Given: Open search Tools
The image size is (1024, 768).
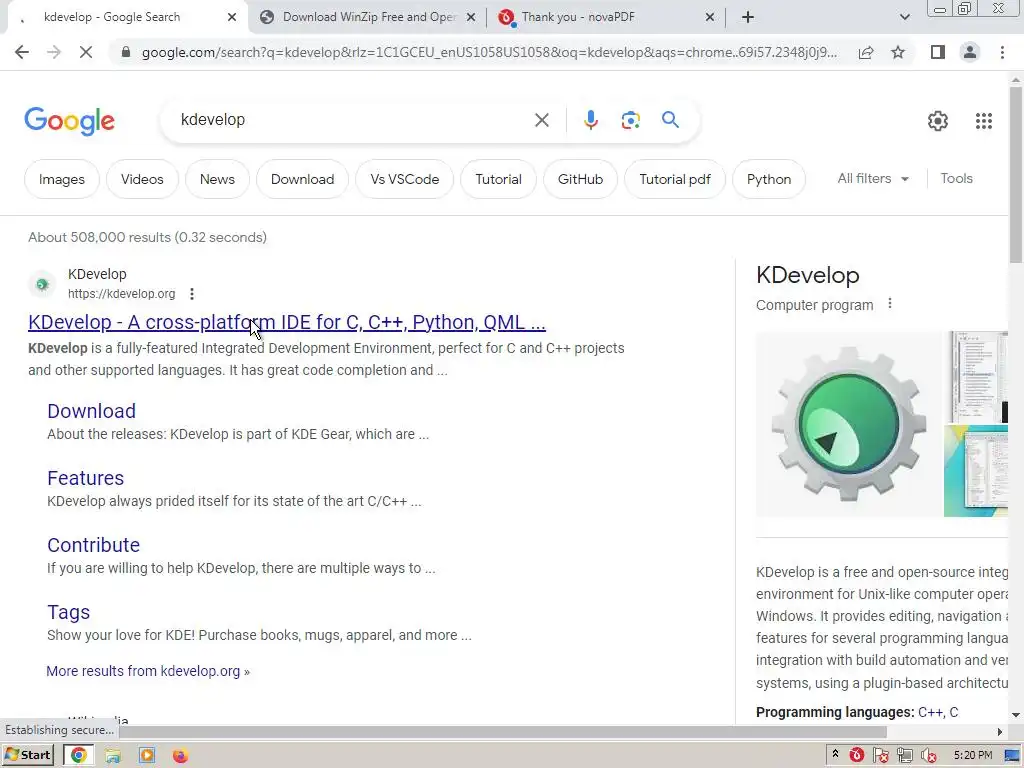Looking at the screenshot, I should click(x=956, y=178).
